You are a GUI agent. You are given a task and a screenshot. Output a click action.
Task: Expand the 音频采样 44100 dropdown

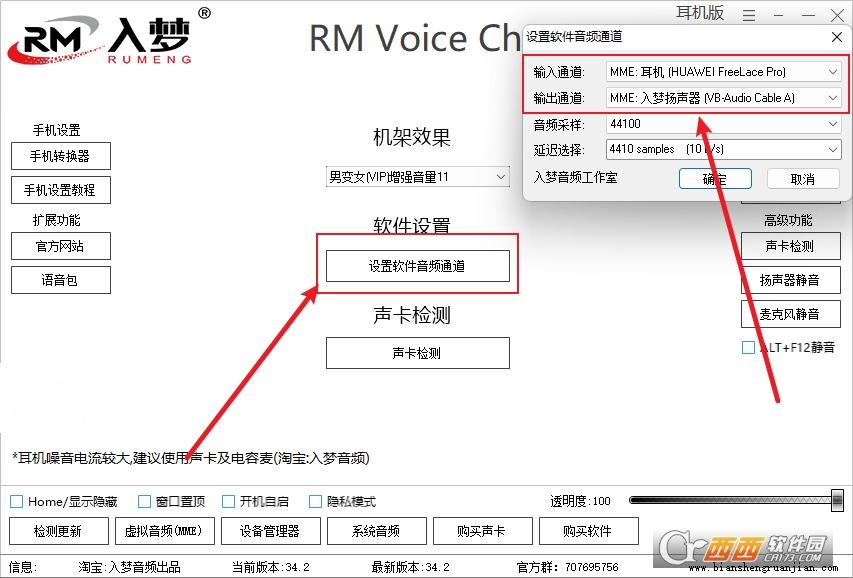click(724, 124)
